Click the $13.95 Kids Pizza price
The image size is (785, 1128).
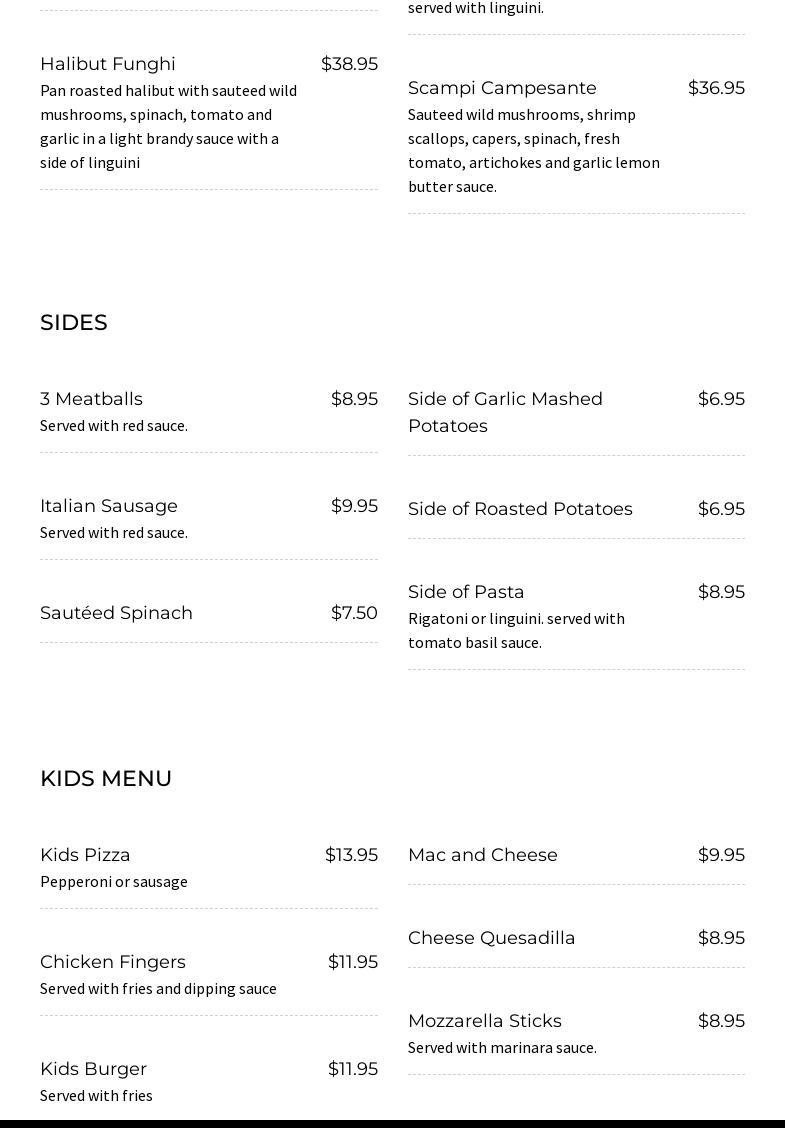coord(351,855)
